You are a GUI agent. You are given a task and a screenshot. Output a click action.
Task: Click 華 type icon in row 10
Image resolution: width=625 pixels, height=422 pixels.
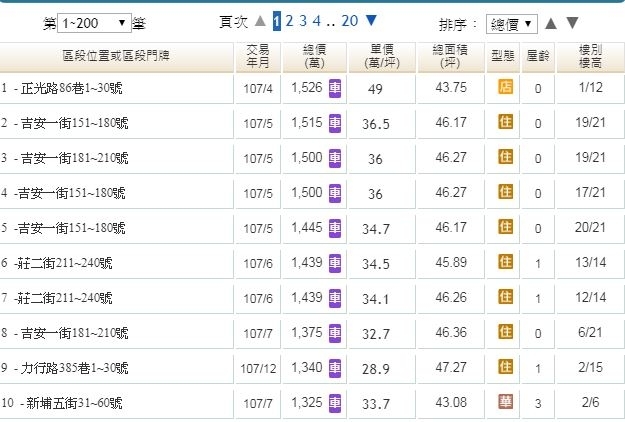coord(505,402)
